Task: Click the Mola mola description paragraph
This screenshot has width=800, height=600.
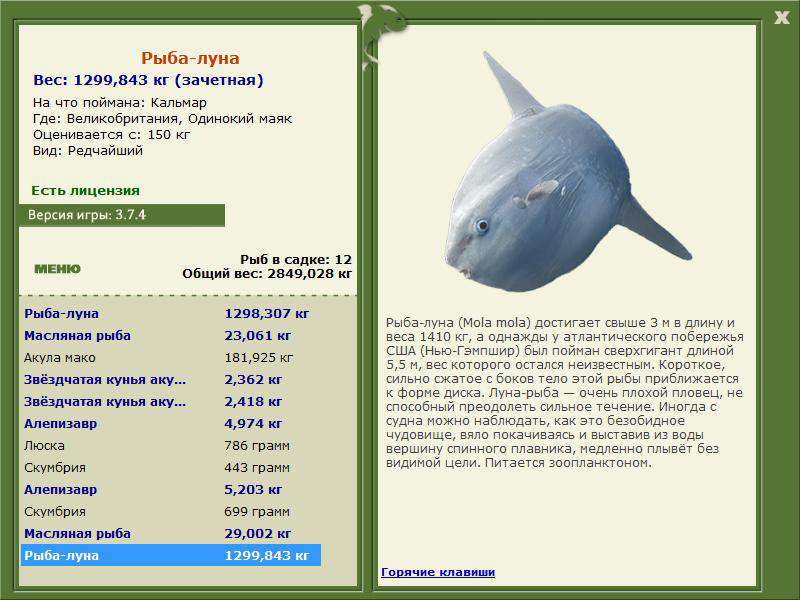Action: coord(564,392)
